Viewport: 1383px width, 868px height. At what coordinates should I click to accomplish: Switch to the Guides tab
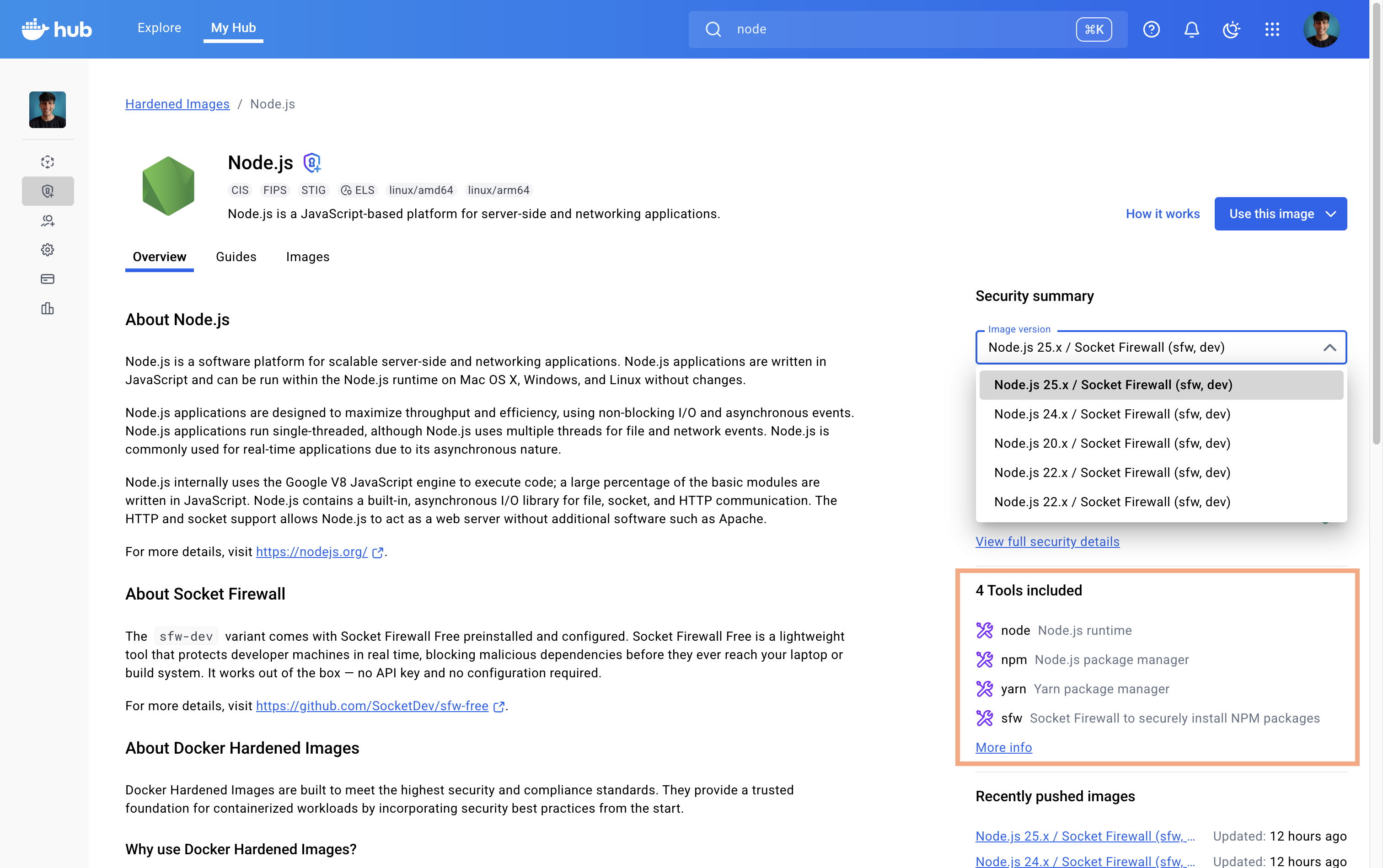236,257
